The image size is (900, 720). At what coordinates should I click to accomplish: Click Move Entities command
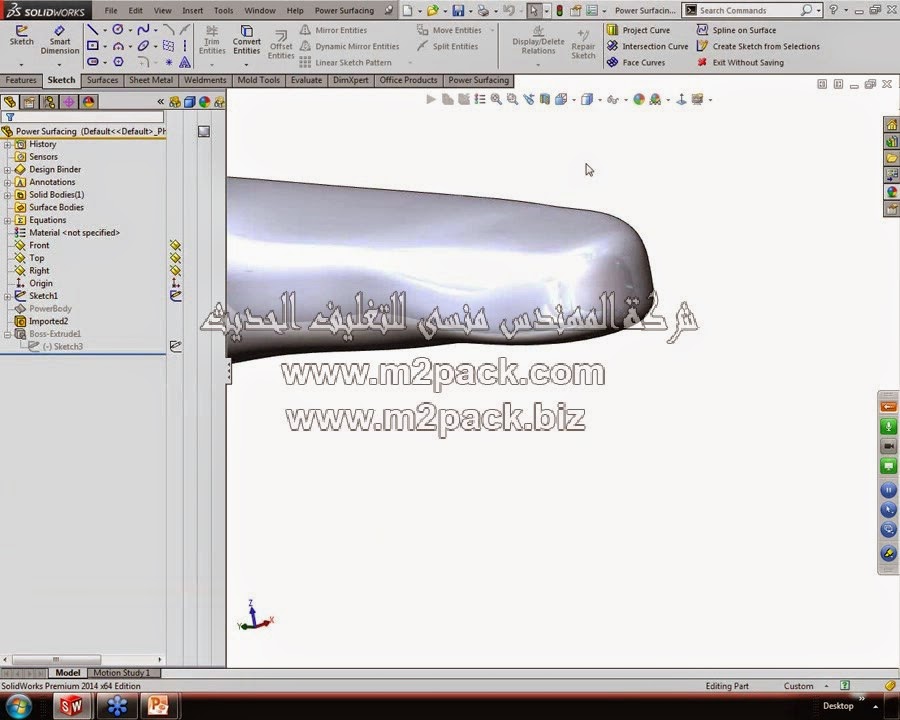click(449, 30)
